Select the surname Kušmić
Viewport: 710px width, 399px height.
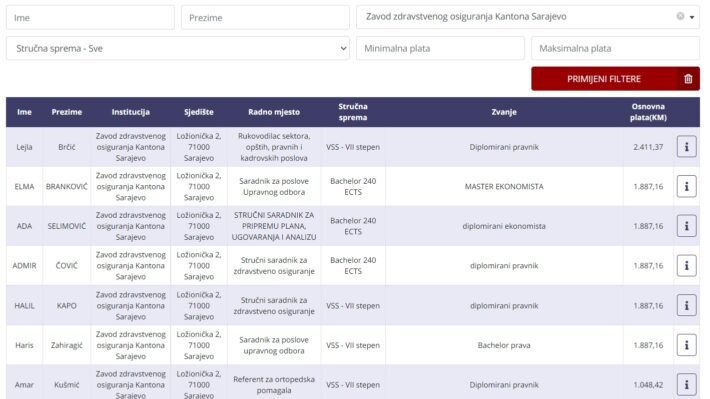67,385
